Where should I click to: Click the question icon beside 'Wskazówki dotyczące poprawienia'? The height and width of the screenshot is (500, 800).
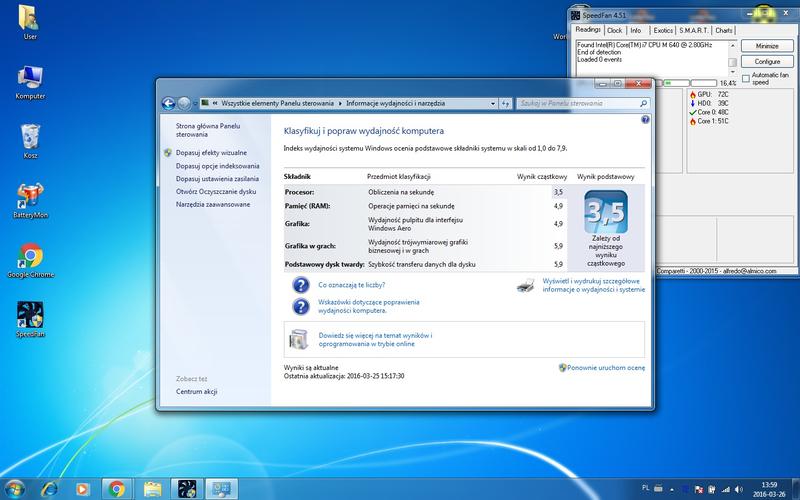pos(301,306)
